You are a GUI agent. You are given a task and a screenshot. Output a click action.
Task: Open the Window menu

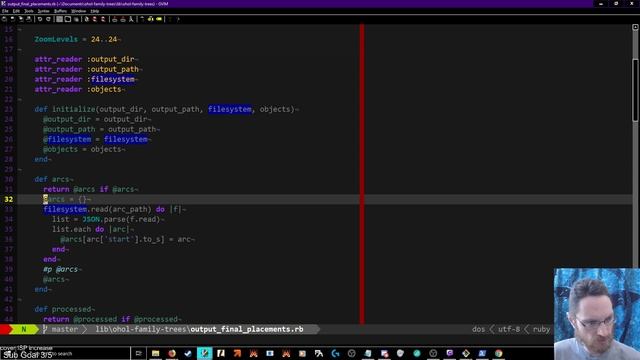pos(79,11)
